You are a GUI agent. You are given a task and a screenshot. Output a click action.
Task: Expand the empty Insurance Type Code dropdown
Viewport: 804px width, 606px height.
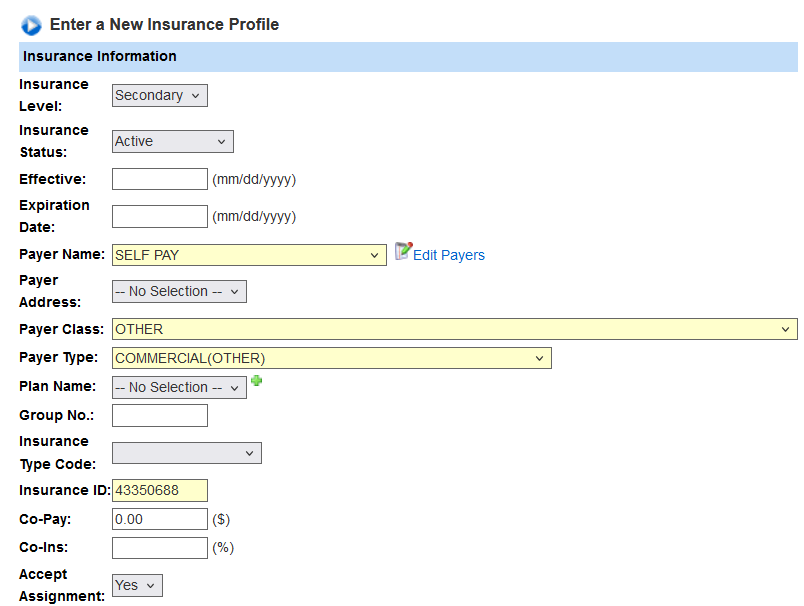pos(186,453)
